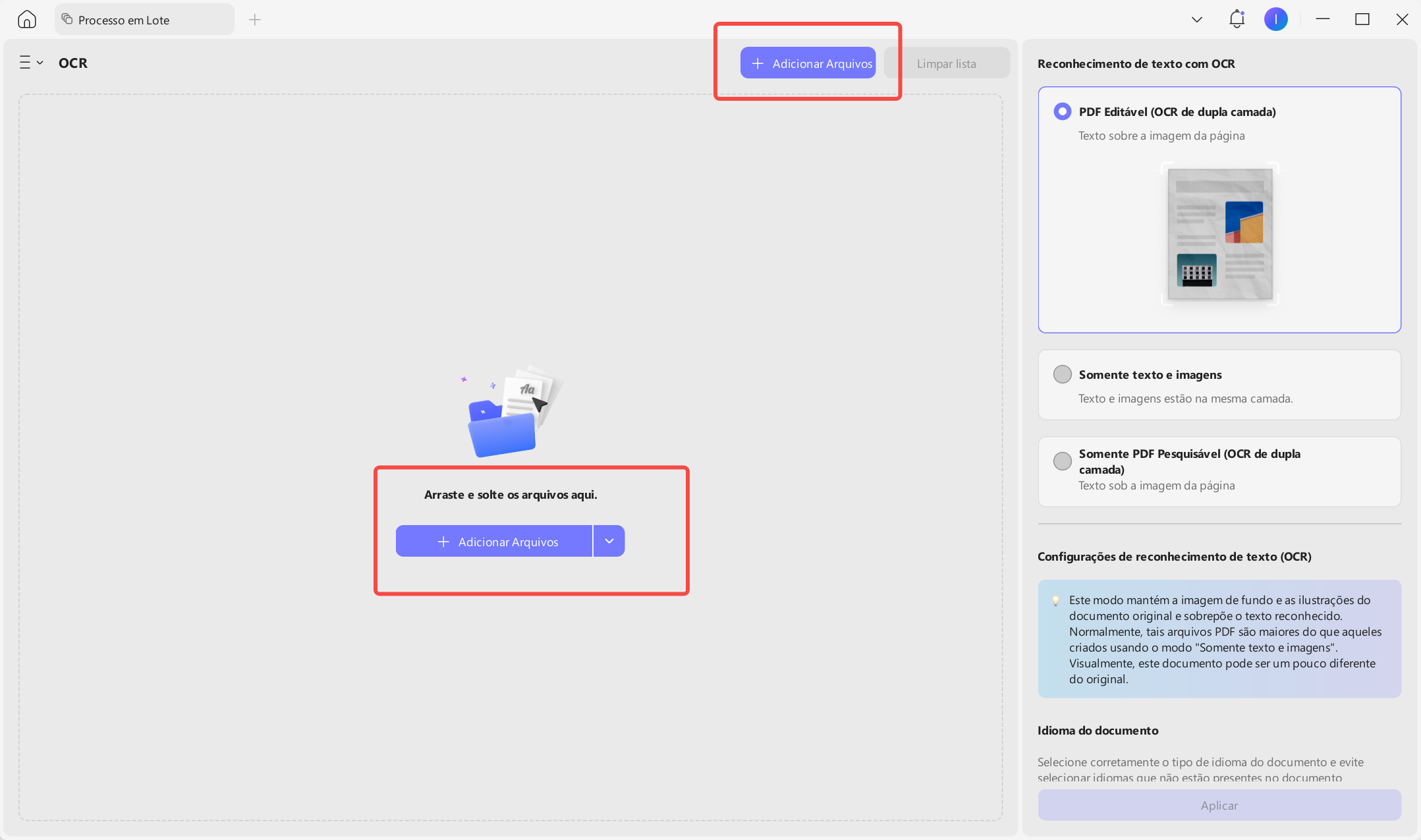Click the PDF Editável preview thumbnail
Image resolution: width=1421 pixels, height=840 pixels.
click(1219, 235)
